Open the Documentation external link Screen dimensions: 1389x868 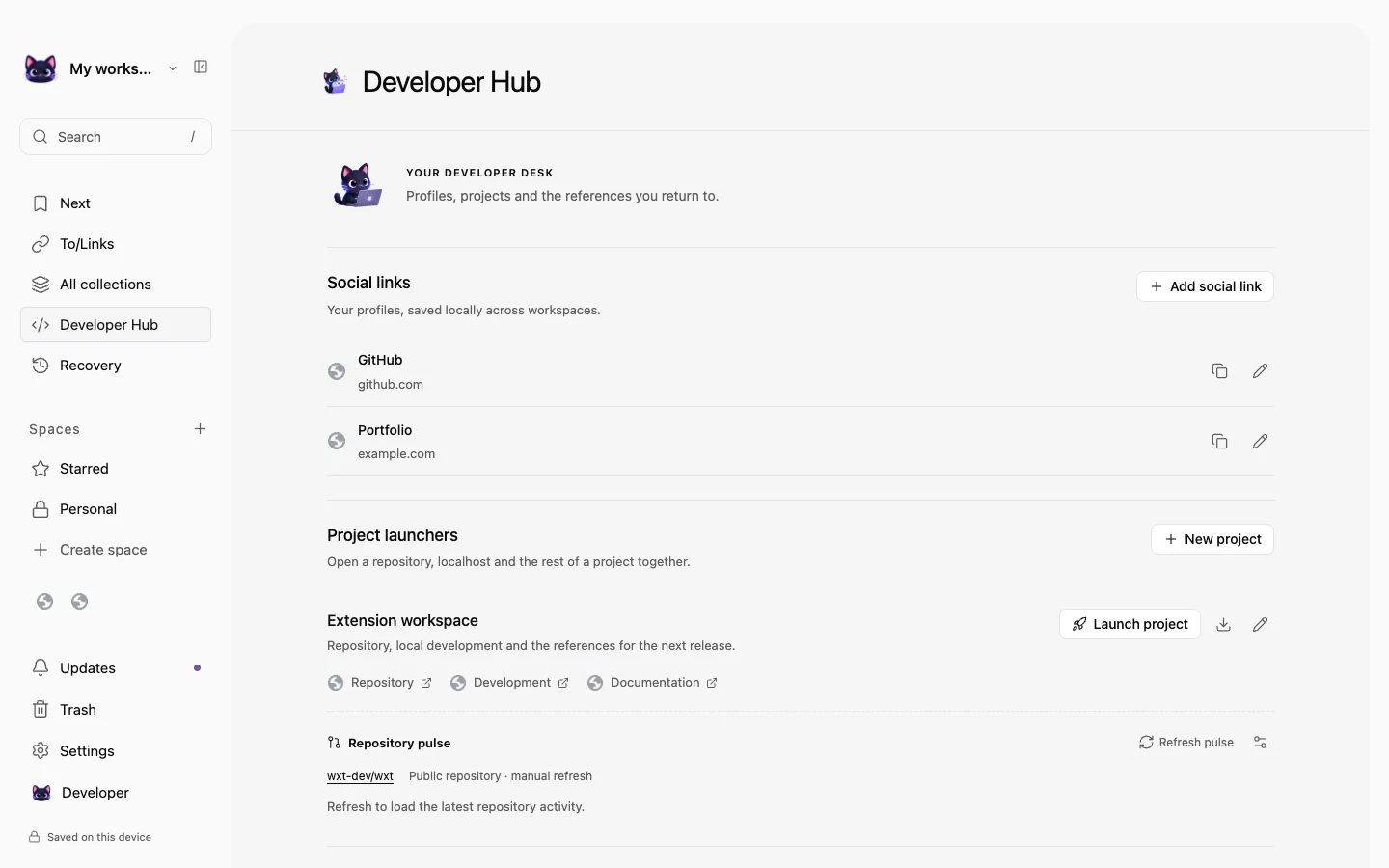(652, 683)
